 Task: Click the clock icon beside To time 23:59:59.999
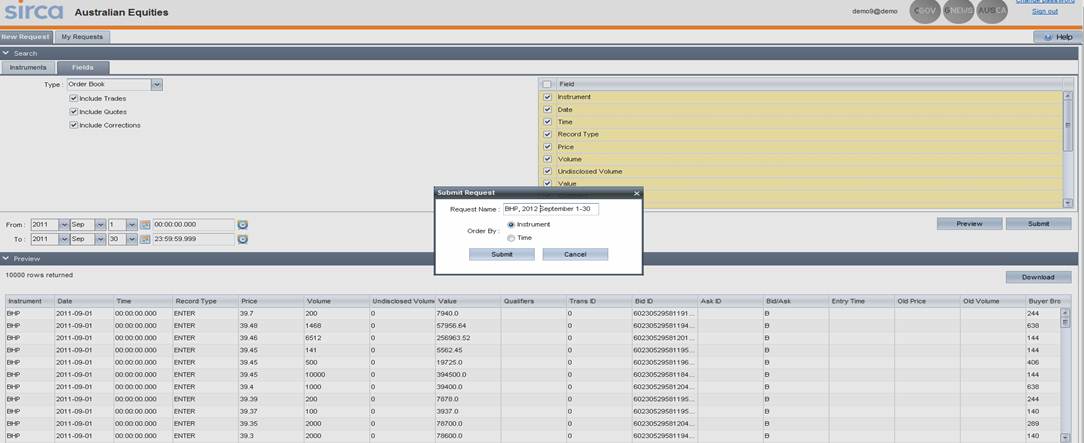point(243,239)
